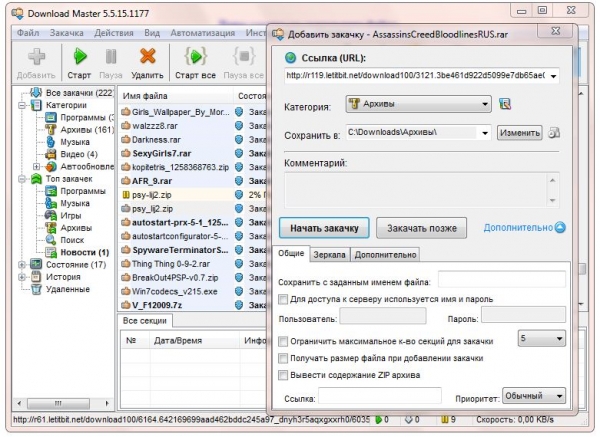The image size is (600, 437).
Task: Select Игры under Топ закачек
Action: 71,215
